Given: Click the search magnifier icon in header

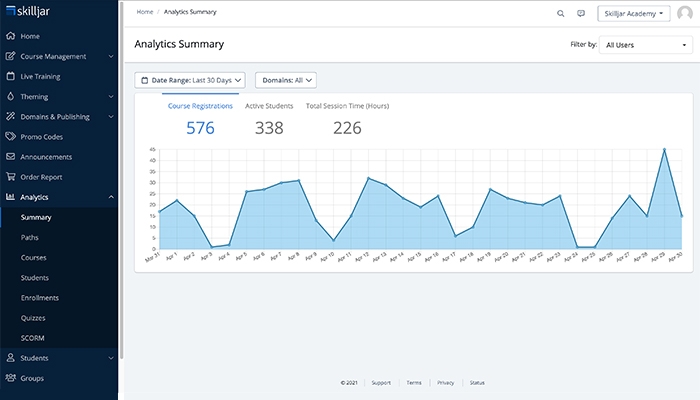Looking at the screenshot, I should coord(560,14).
